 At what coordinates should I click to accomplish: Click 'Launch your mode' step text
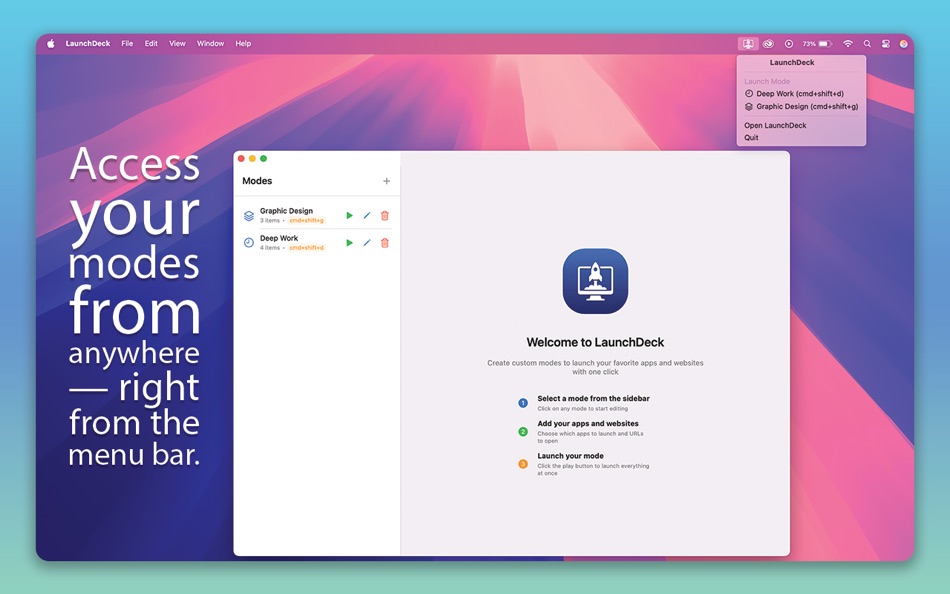pyautogui.click(x=570, y=456)
